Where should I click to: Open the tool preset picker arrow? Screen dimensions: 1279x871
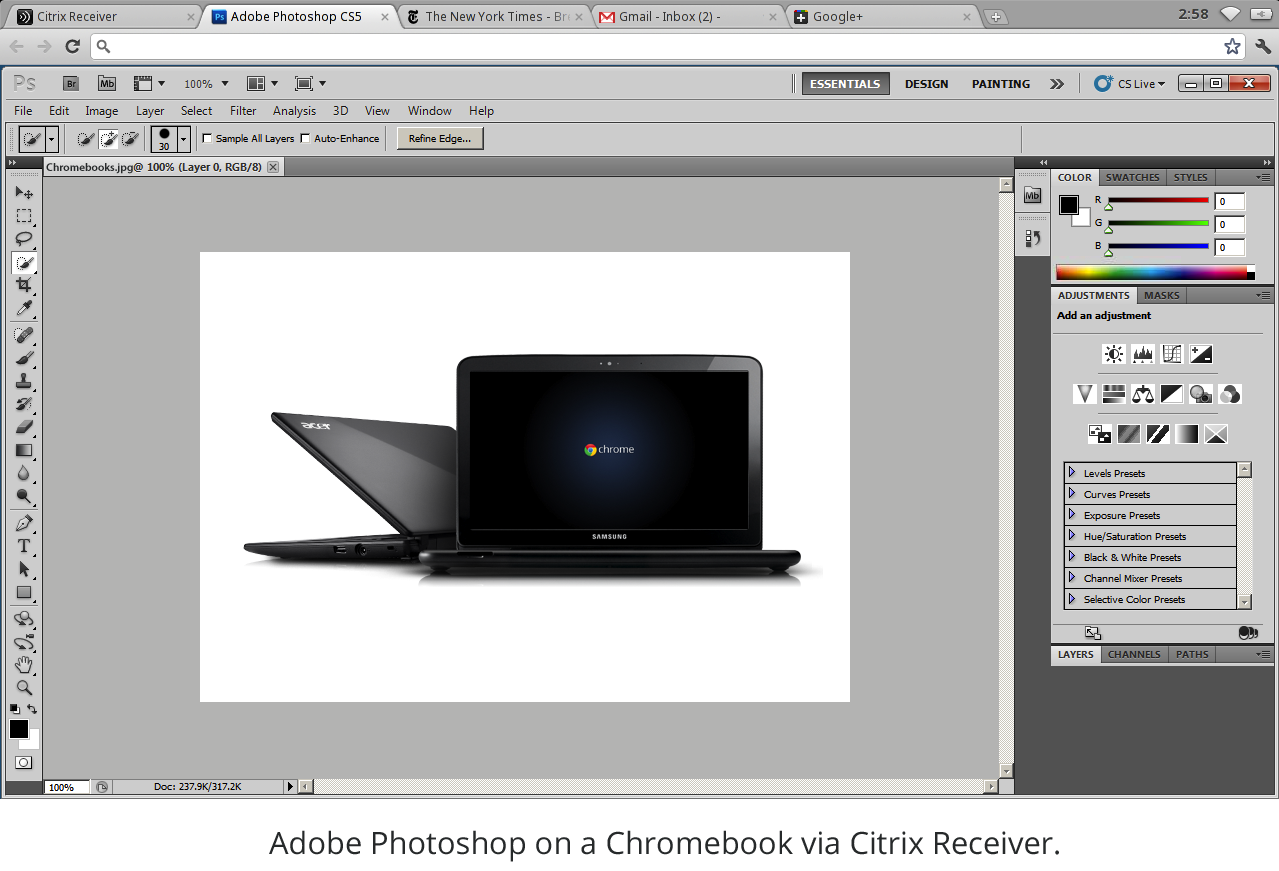tap(52, 139)
